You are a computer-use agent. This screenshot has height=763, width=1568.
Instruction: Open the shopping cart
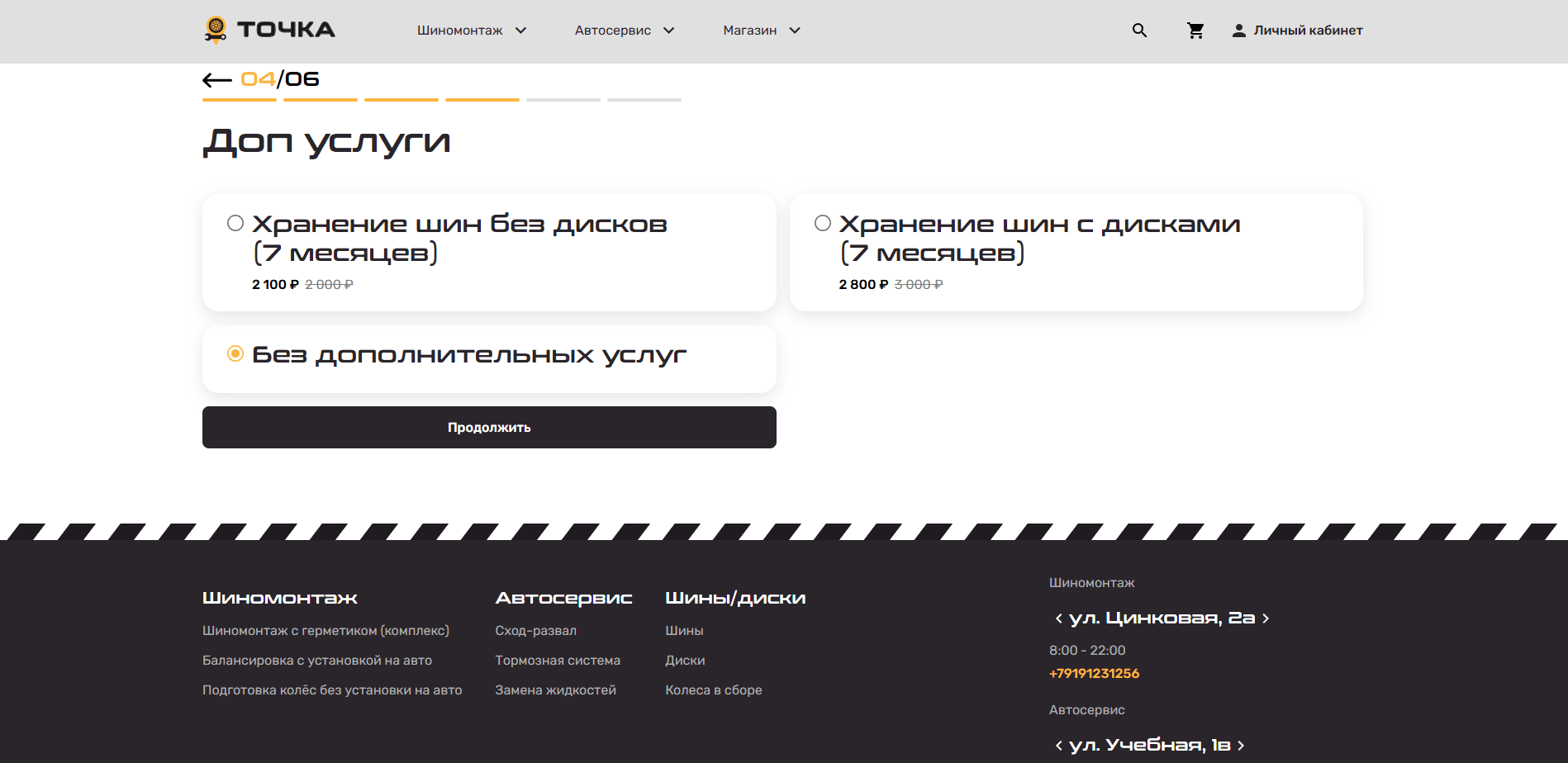pos(1195,31)
